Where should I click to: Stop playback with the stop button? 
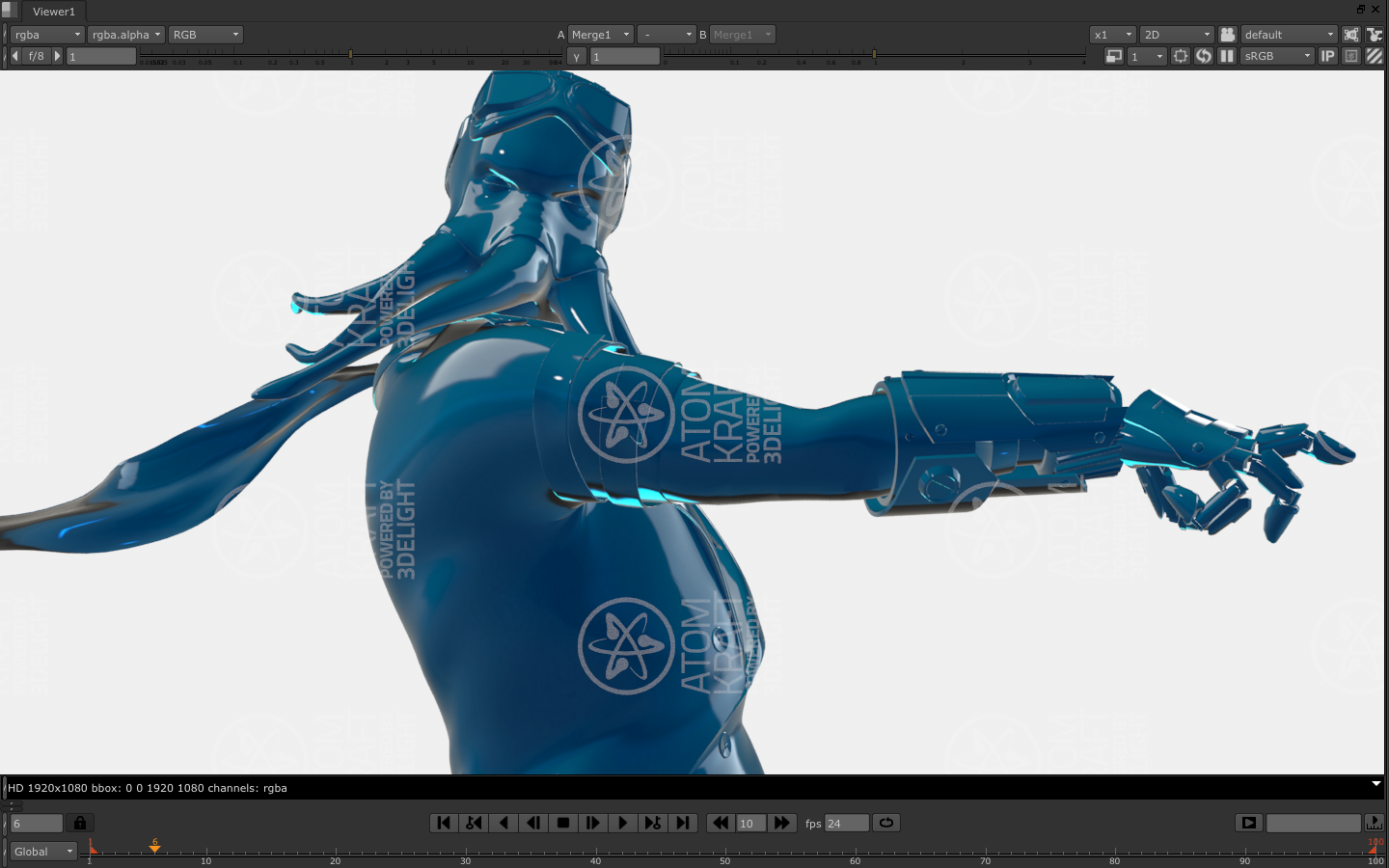click(563, 823)
